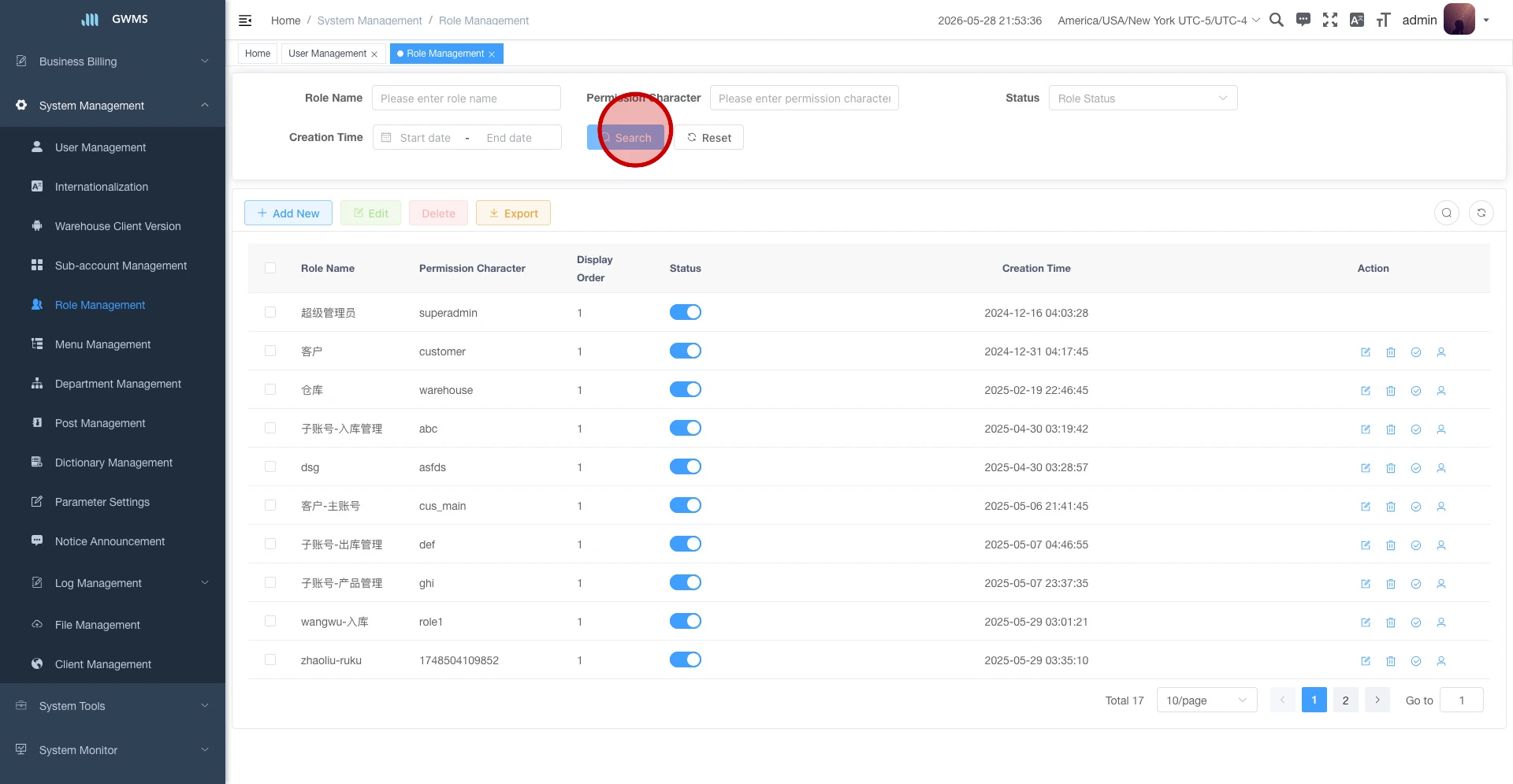The height and width of the screenshot is (784, 1513).
Task: Open Menu Management in the sidebar
Action: click(113, 344)
